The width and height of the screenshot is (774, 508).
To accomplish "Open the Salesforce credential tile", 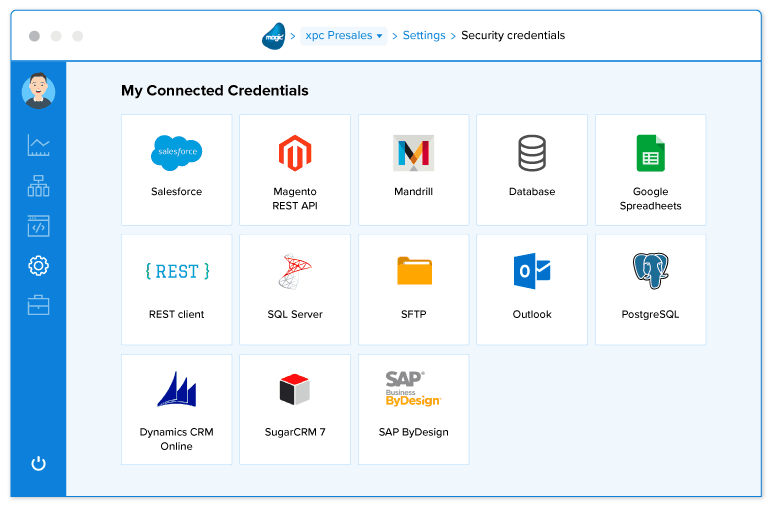I will [176, 169].
